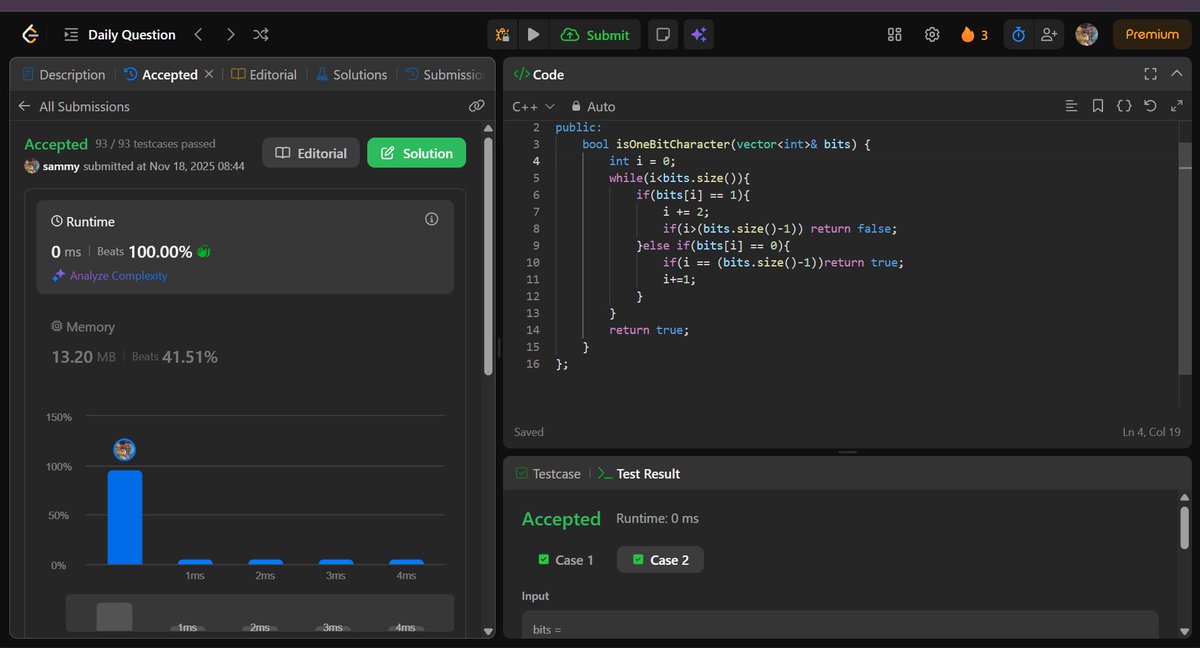Open the Editorial button beside Solution

click(x=311, y=153)
